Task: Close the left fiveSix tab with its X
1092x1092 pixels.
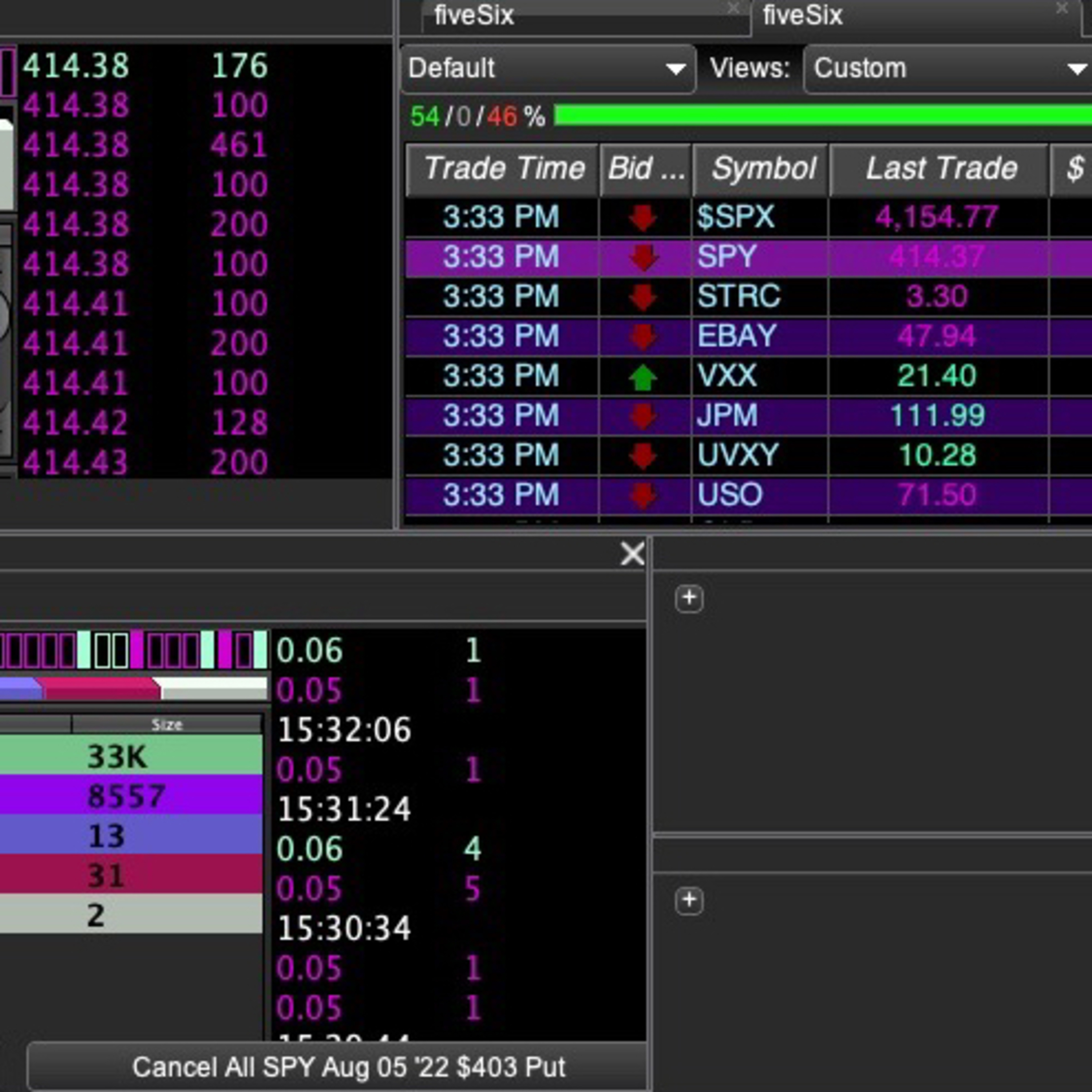Action: pos(733,8)
